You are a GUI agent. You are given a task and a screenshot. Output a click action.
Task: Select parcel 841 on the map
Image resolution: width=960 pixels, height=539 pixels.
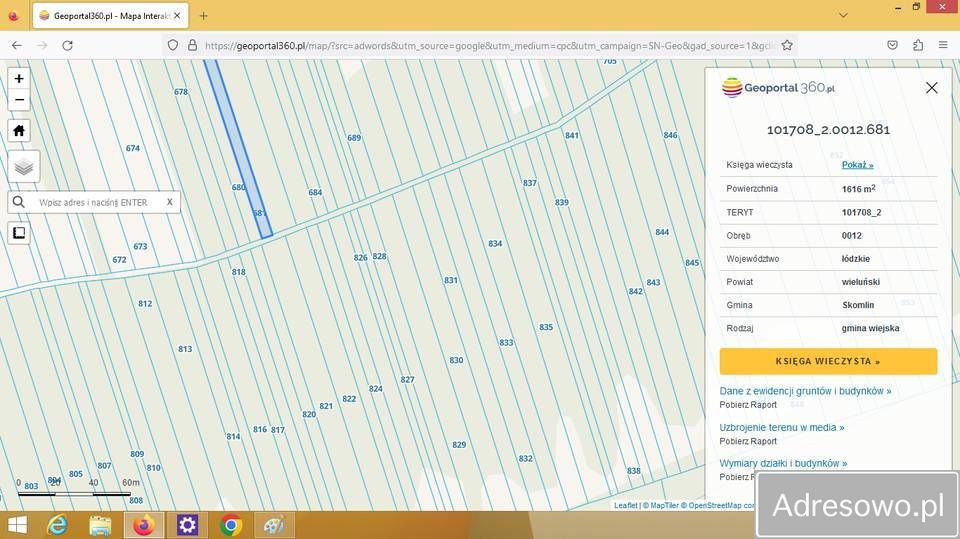click(572, 135)
